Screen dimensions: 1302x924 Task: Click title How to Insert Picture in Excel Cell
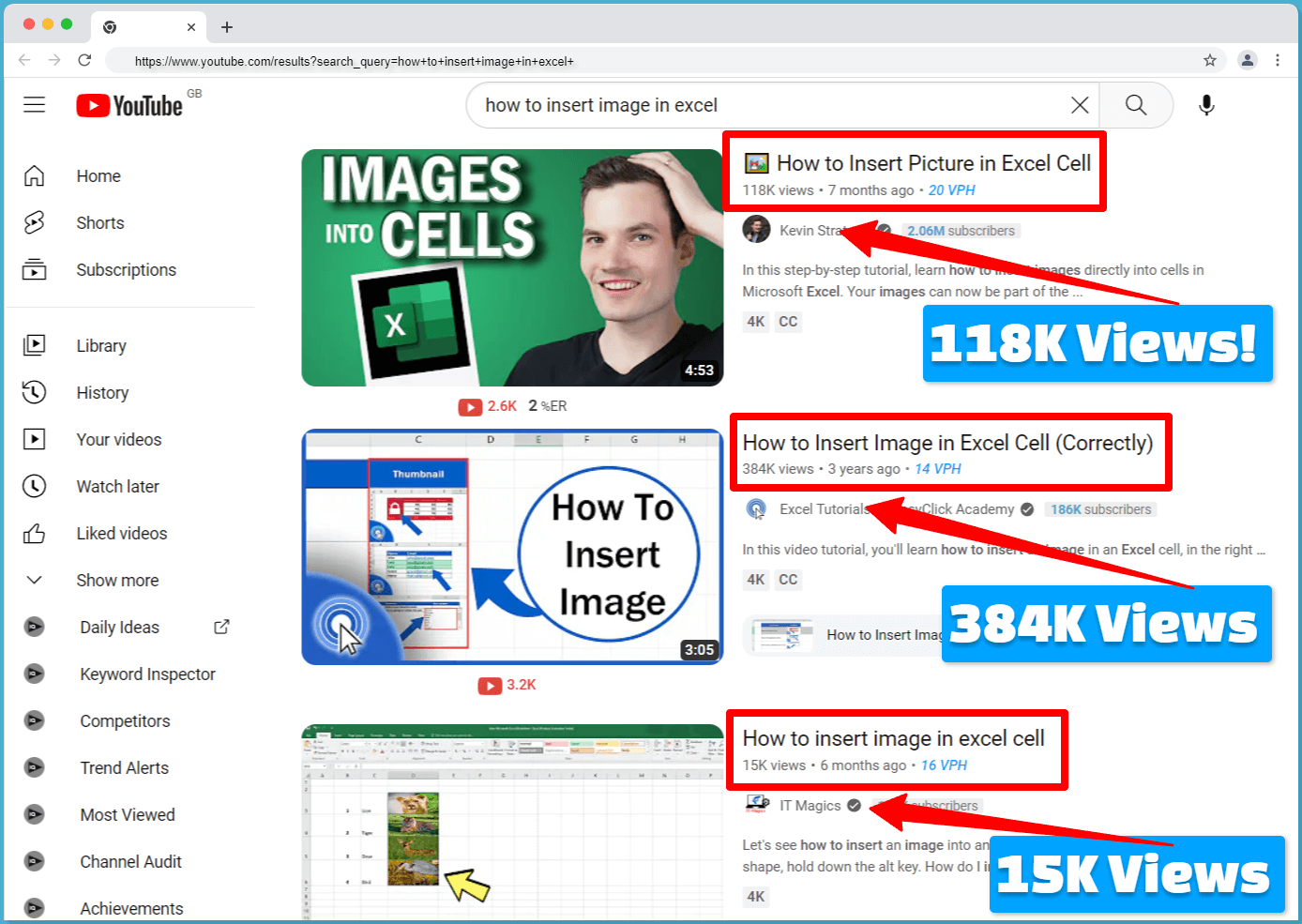click(932, 163)
